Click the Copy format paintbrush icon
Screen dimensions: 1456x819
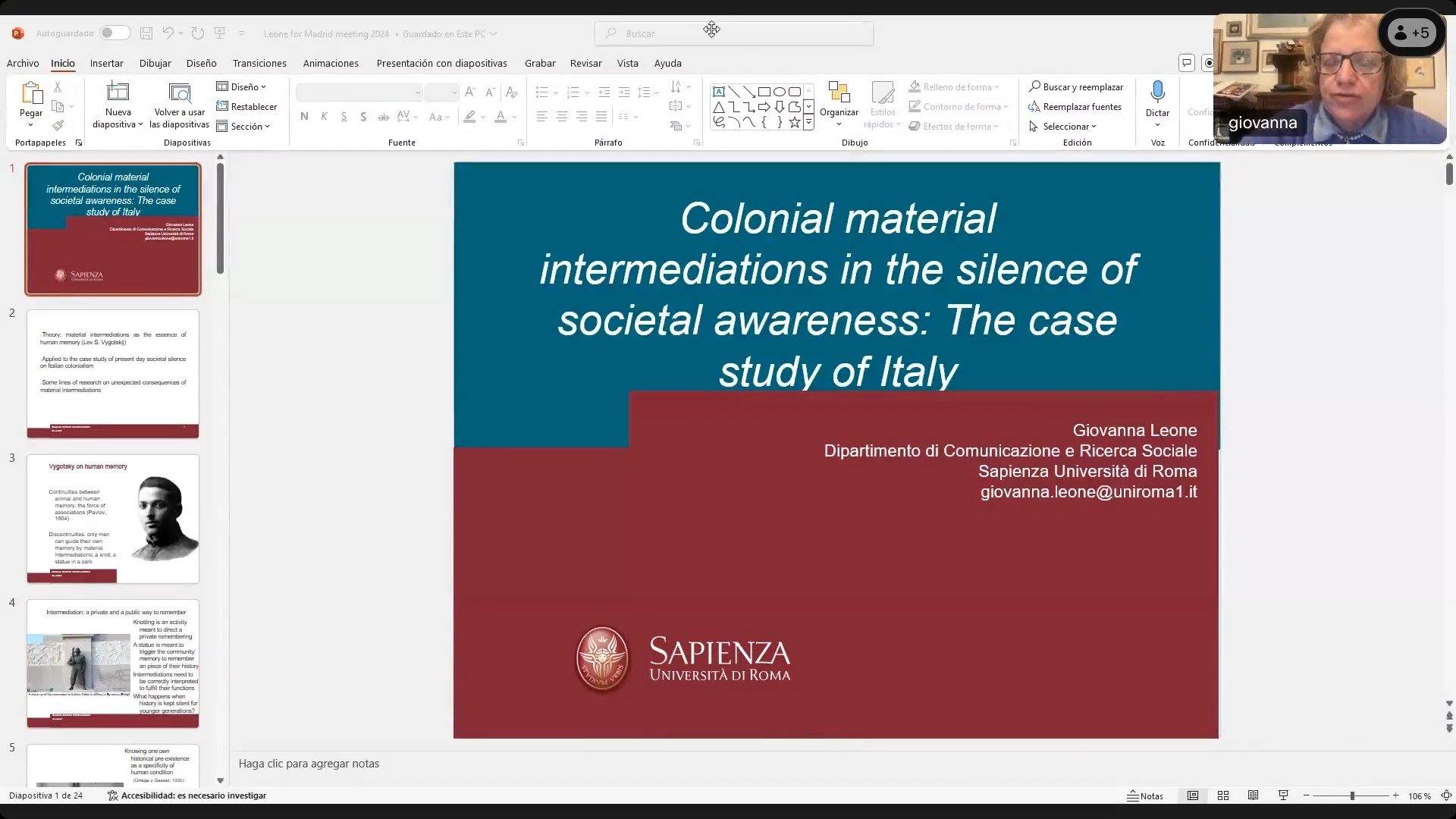58,125
